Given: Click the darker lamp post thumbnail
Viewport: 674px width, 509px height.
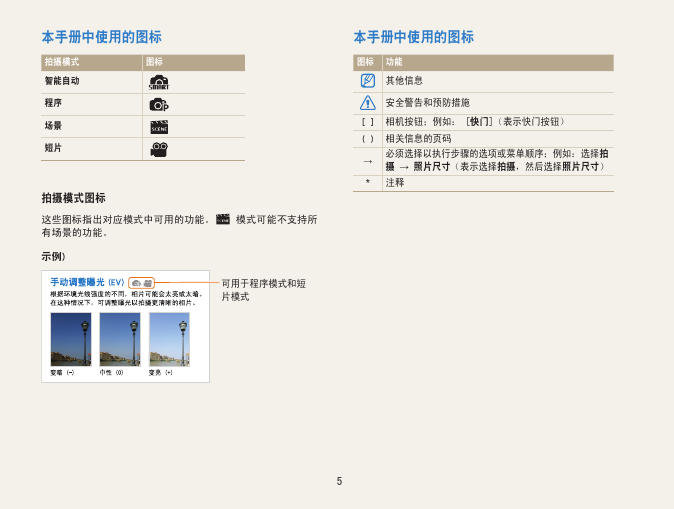Looking at the screenshot, I should pyautogui.click(x=71, y=339).
